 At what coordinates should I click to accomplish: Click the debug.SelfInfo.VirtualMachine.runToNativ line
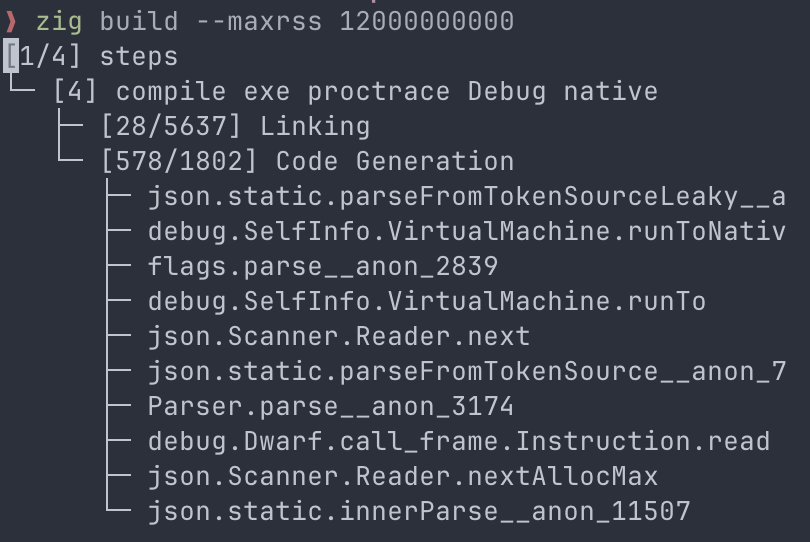click(466, 231)
